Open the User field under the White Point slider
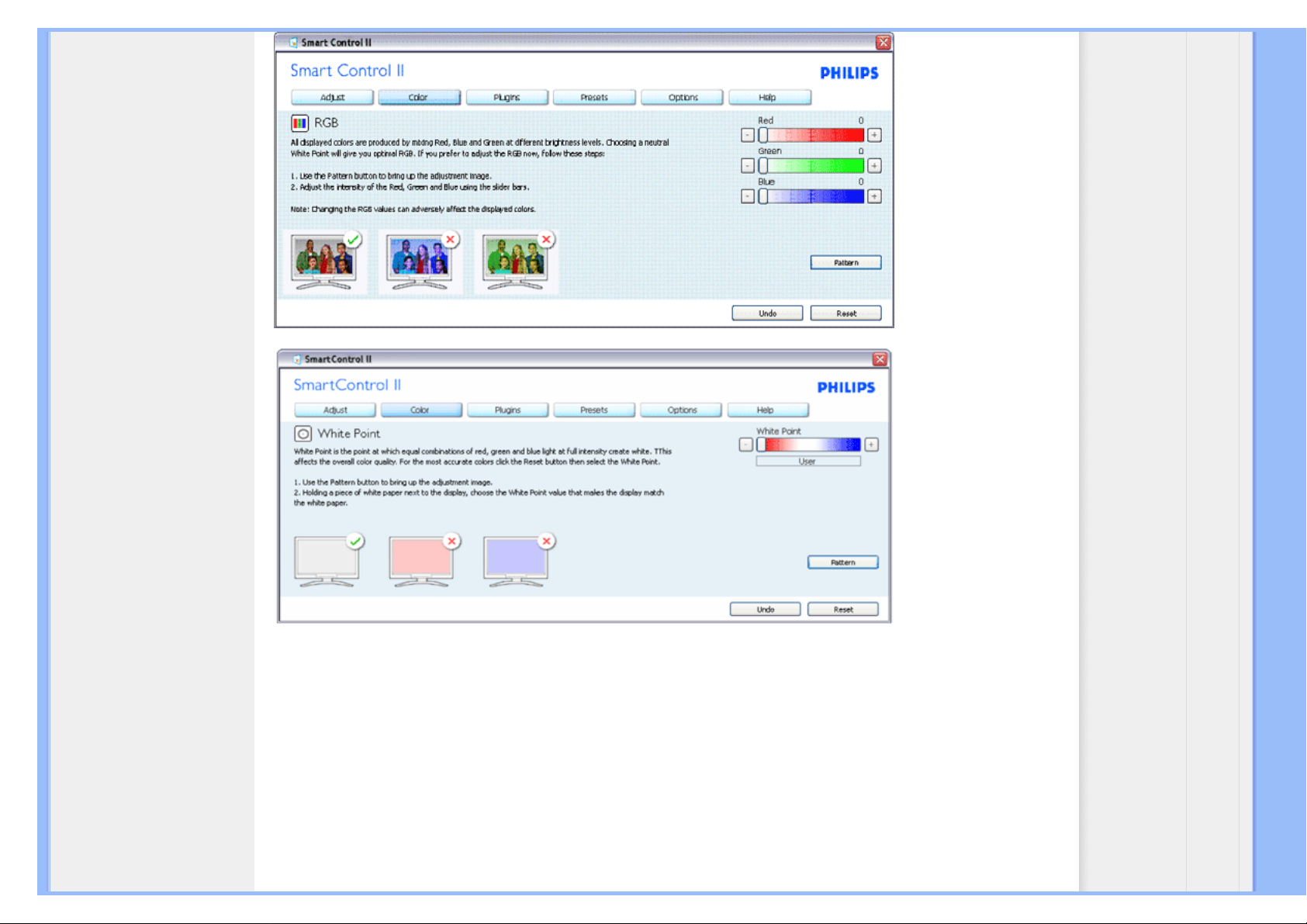Screen dimensions: 1307x924 807,462
